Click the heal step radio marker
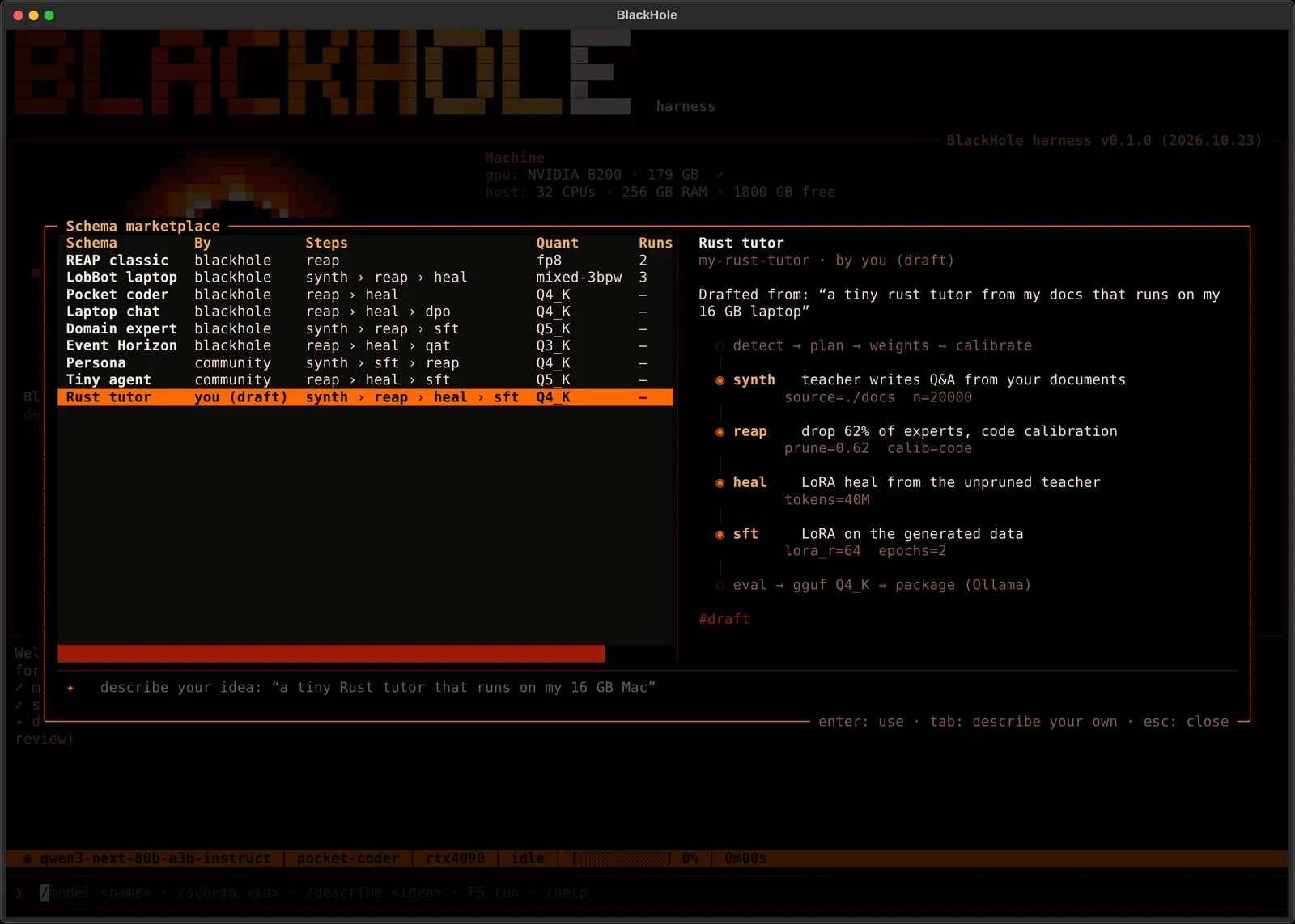 [720, 483]
